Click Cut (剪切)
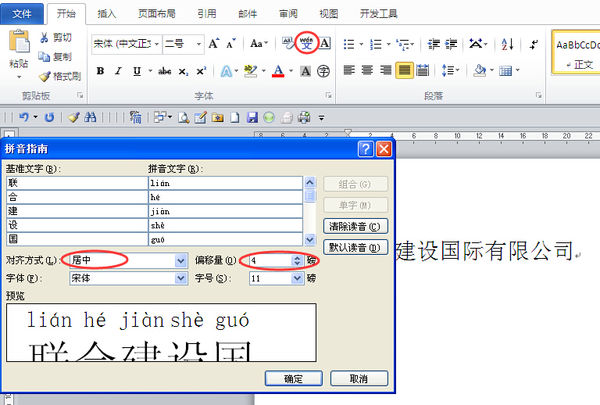Viewport: 600px width, 405px height. click(x=56, y=37)
